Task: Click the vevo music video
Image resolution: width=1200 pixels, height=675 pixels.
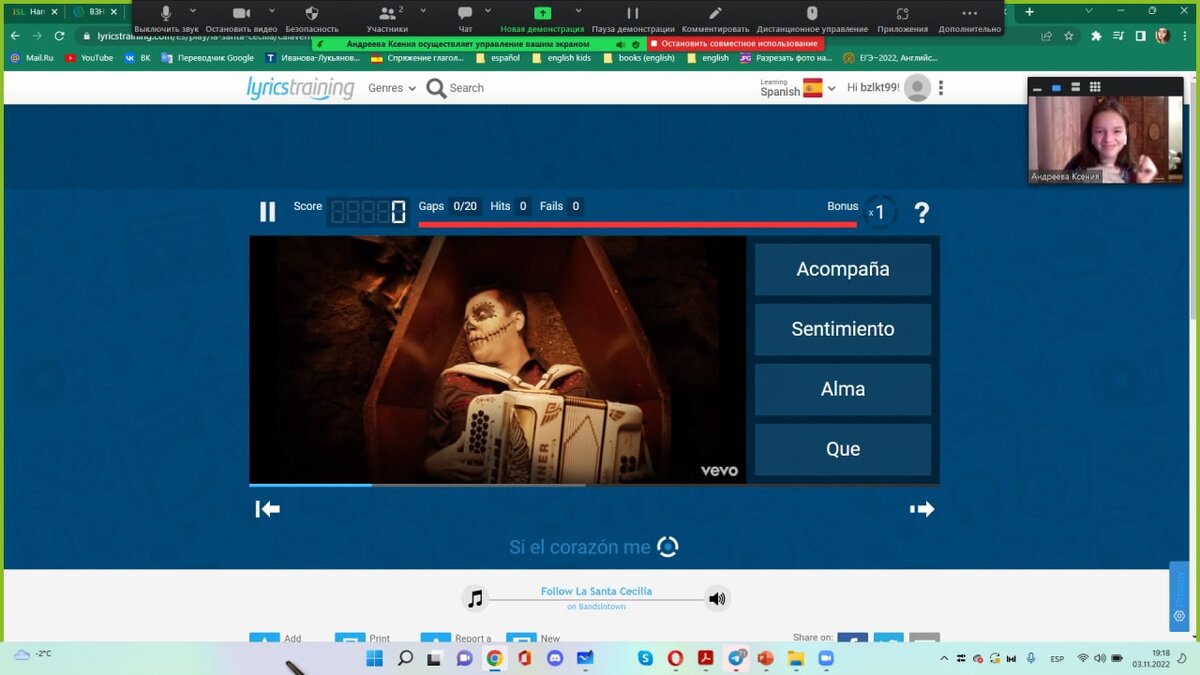Action: 498,360
